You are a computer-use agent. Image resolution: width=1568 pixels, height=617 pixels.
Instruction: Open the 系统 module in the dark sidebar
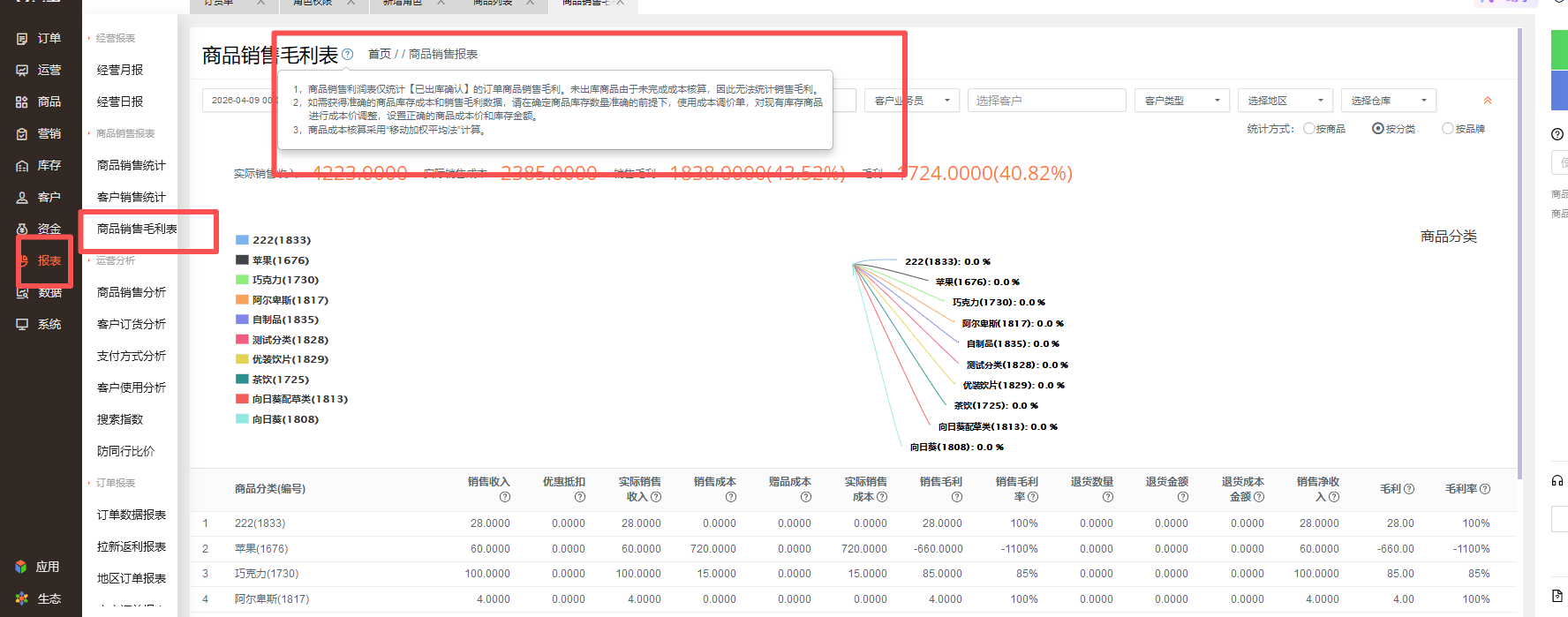pyautogui.click(x=40, y=324)
